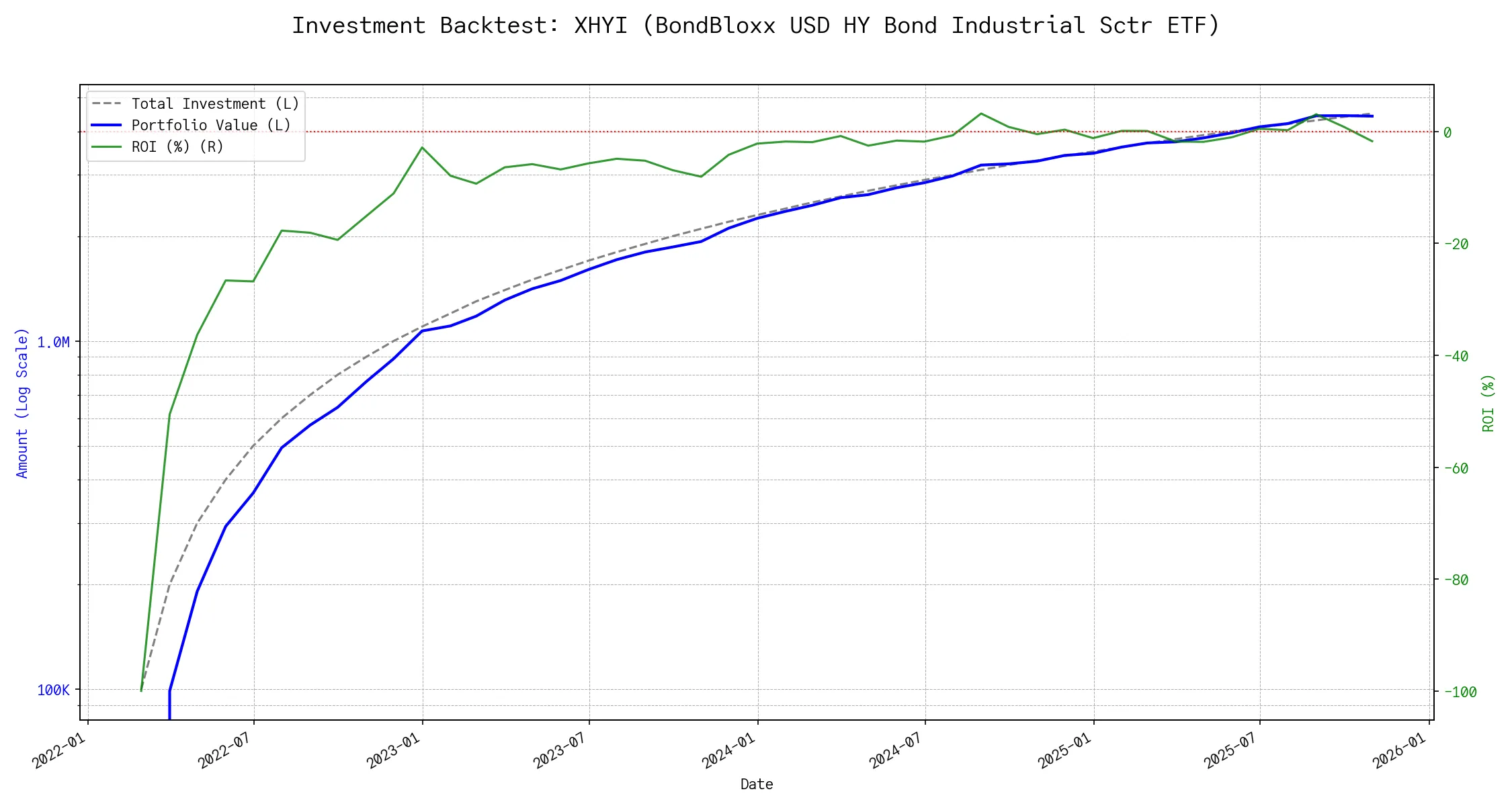Click the blue Portfolio Value legend swatch
Image resolution: width=1512 pixels, height=806 pixels.
coord(106,126)
